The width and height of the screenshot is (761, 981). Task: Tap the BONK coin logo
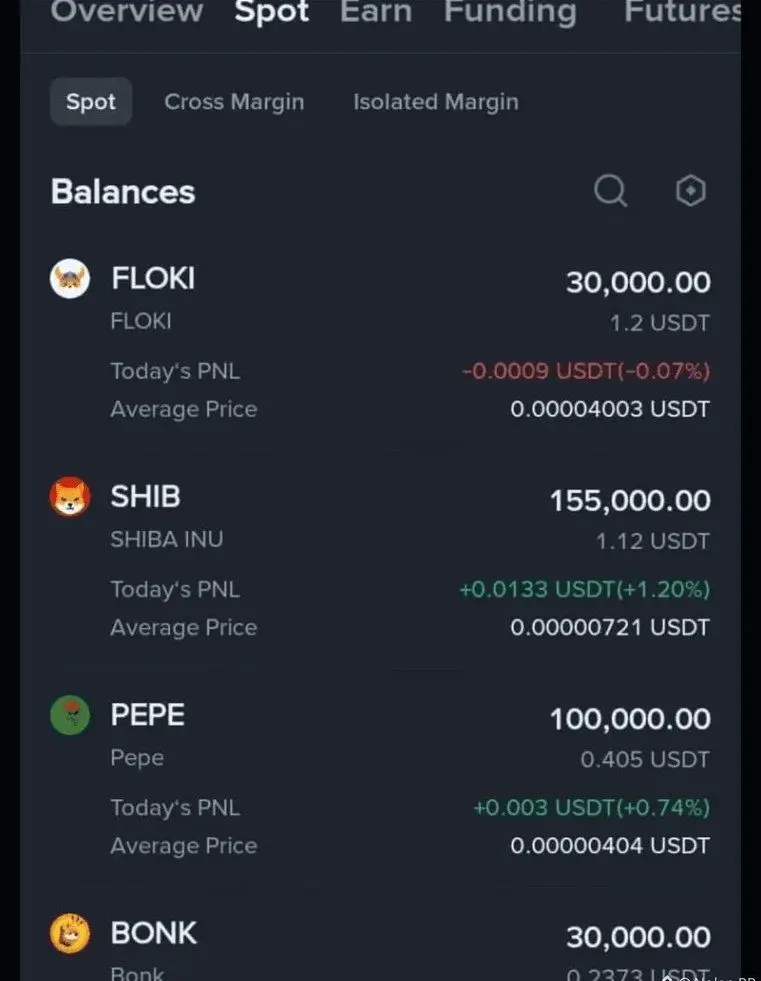click(x=70, y=933)
